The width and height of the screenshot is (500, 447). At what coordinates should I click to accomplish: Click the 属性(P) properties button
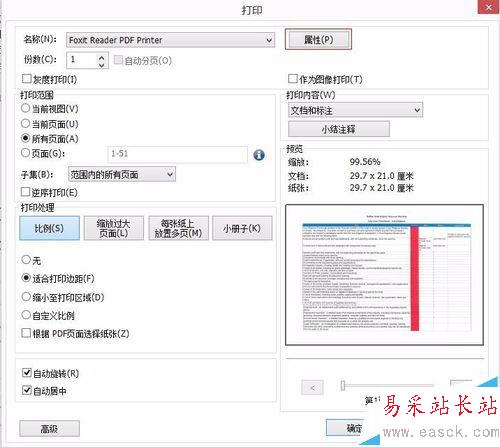318,40
